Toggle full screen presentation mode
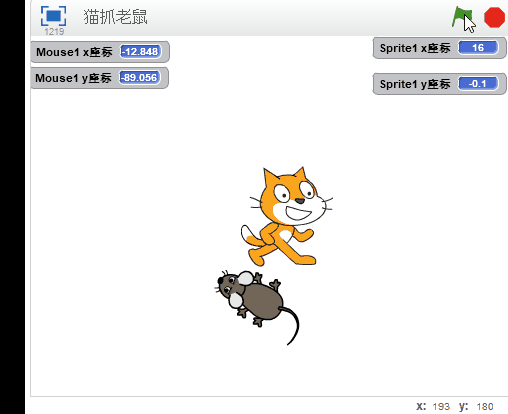 pyautogui.click(x=53, y=16)
